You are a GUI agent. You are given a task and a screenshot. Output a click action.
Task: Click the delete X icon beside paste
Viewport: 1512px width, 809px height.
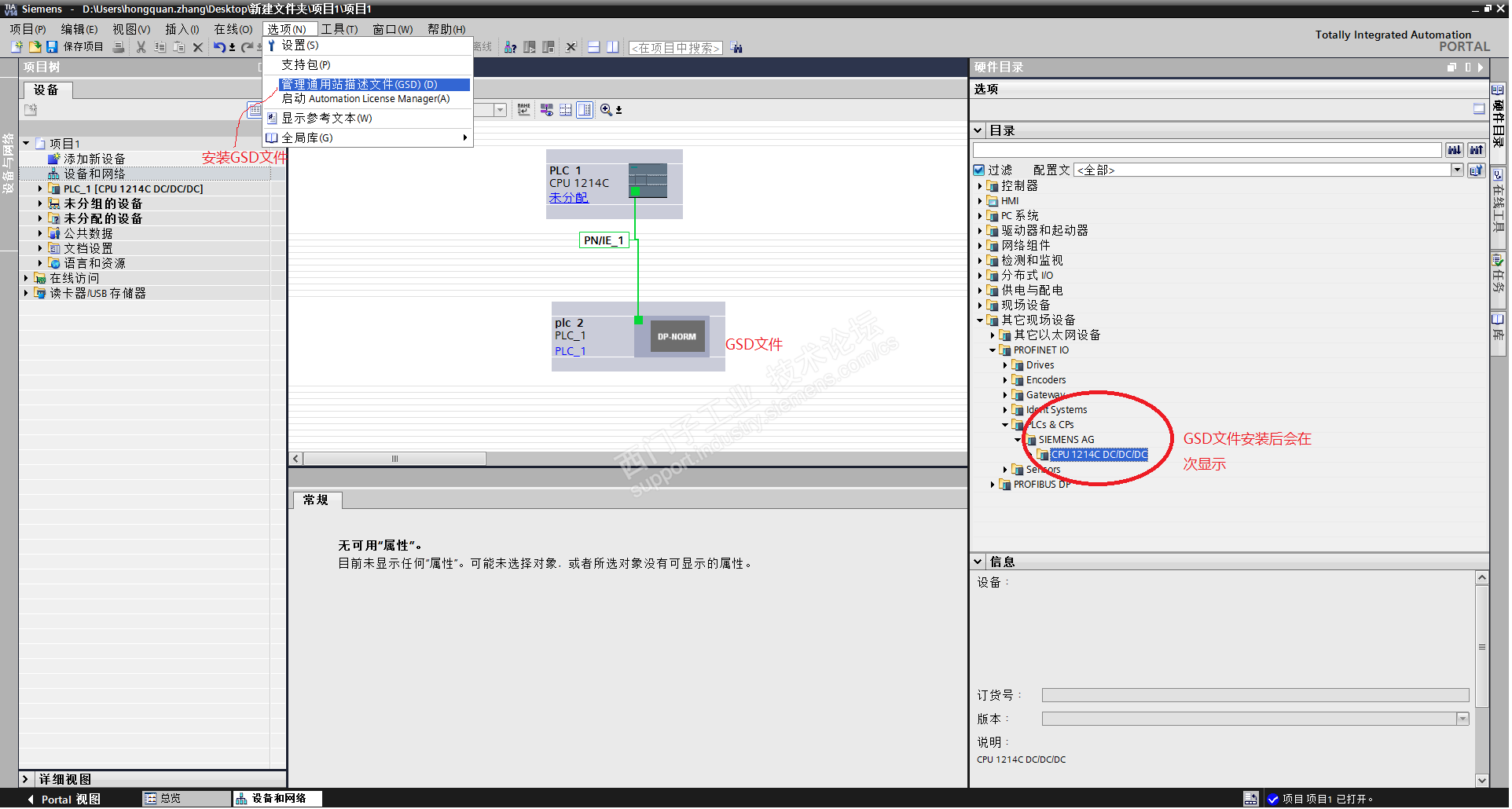tap(198, 47)
